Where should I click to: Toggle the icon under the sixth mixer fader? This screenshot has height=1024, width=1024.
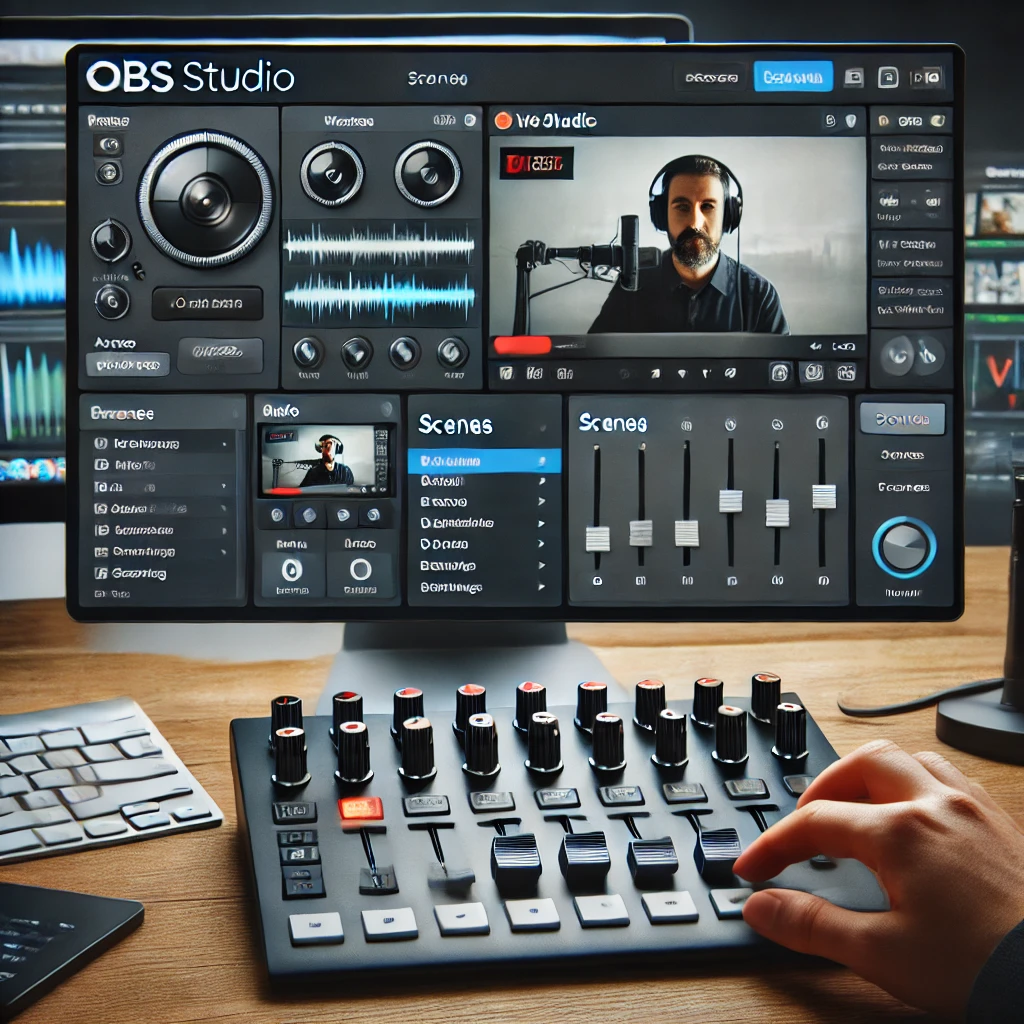pos(824,580)
